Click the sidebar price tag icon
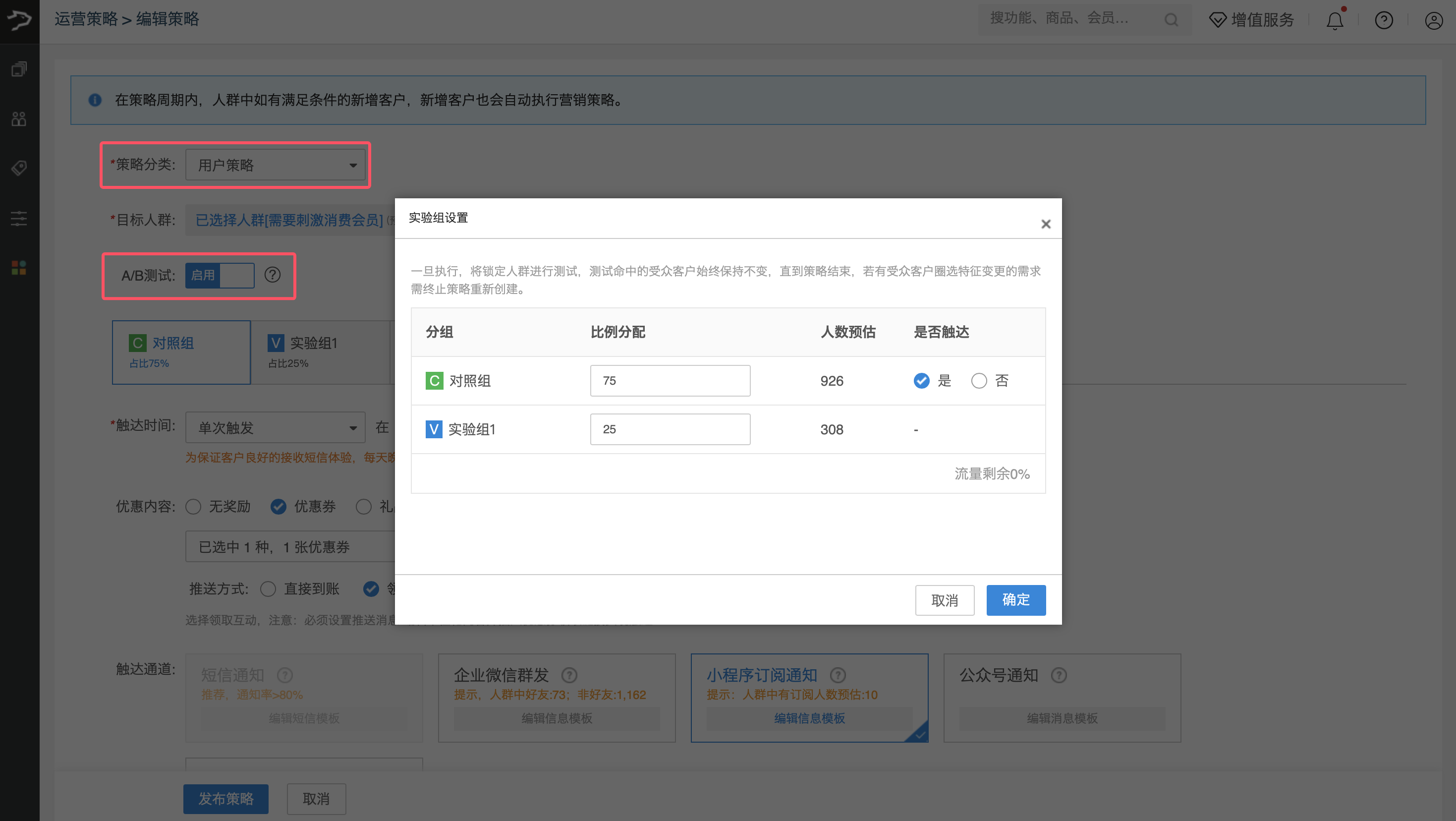The width and height of the screenshot is (1456, 821). pyautogui.click(x=19, y=168)
